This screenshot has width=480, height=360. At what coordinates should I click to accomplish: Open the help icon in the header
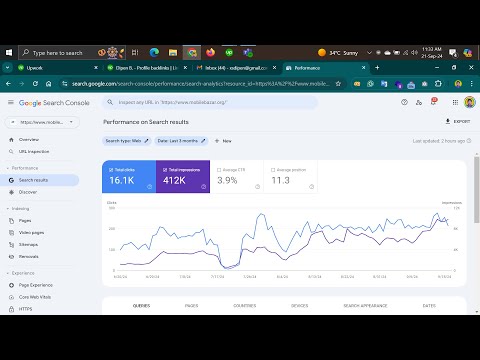click(404, 102)
